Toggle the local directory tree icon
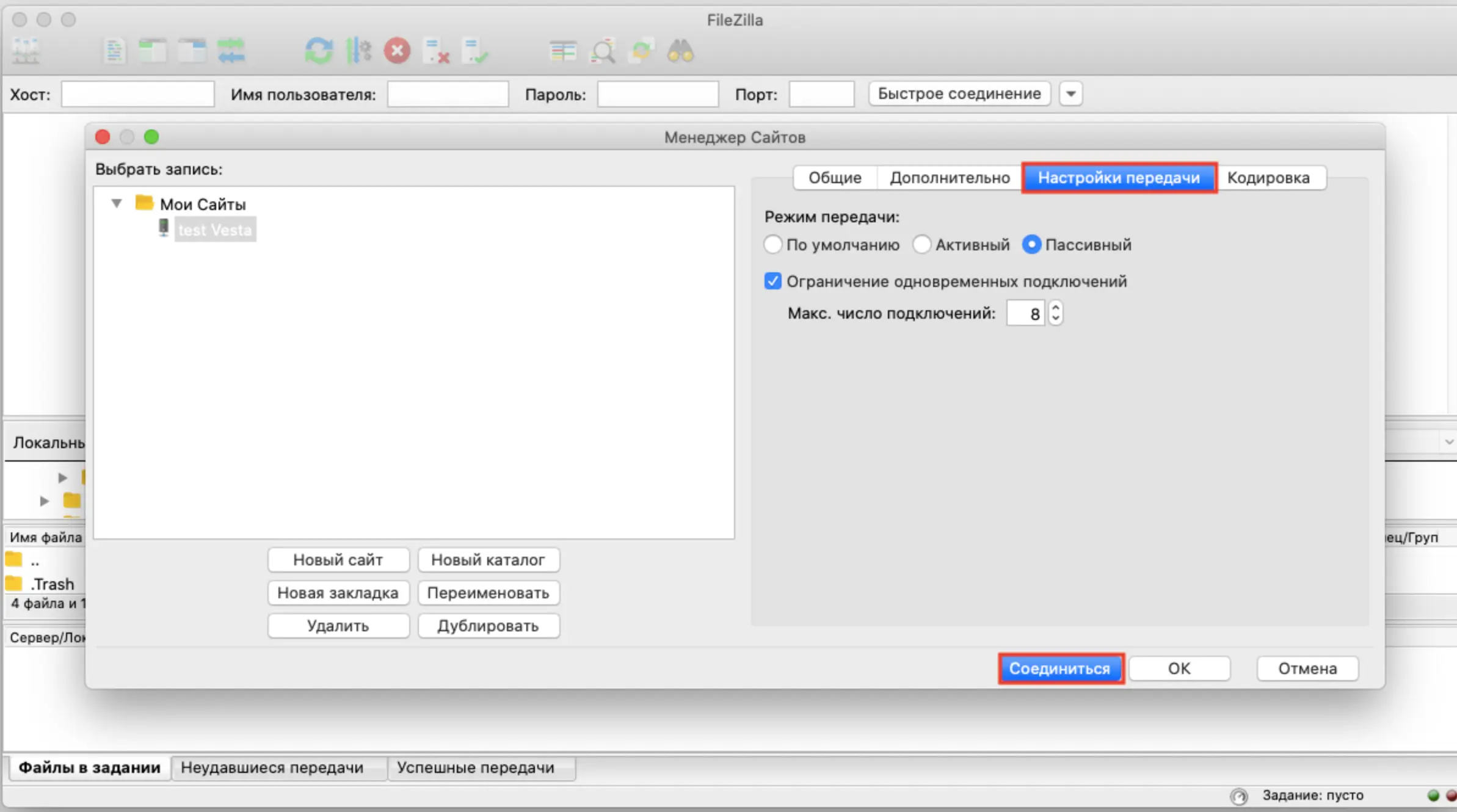Screen dimensions: 1457x812 153,51
